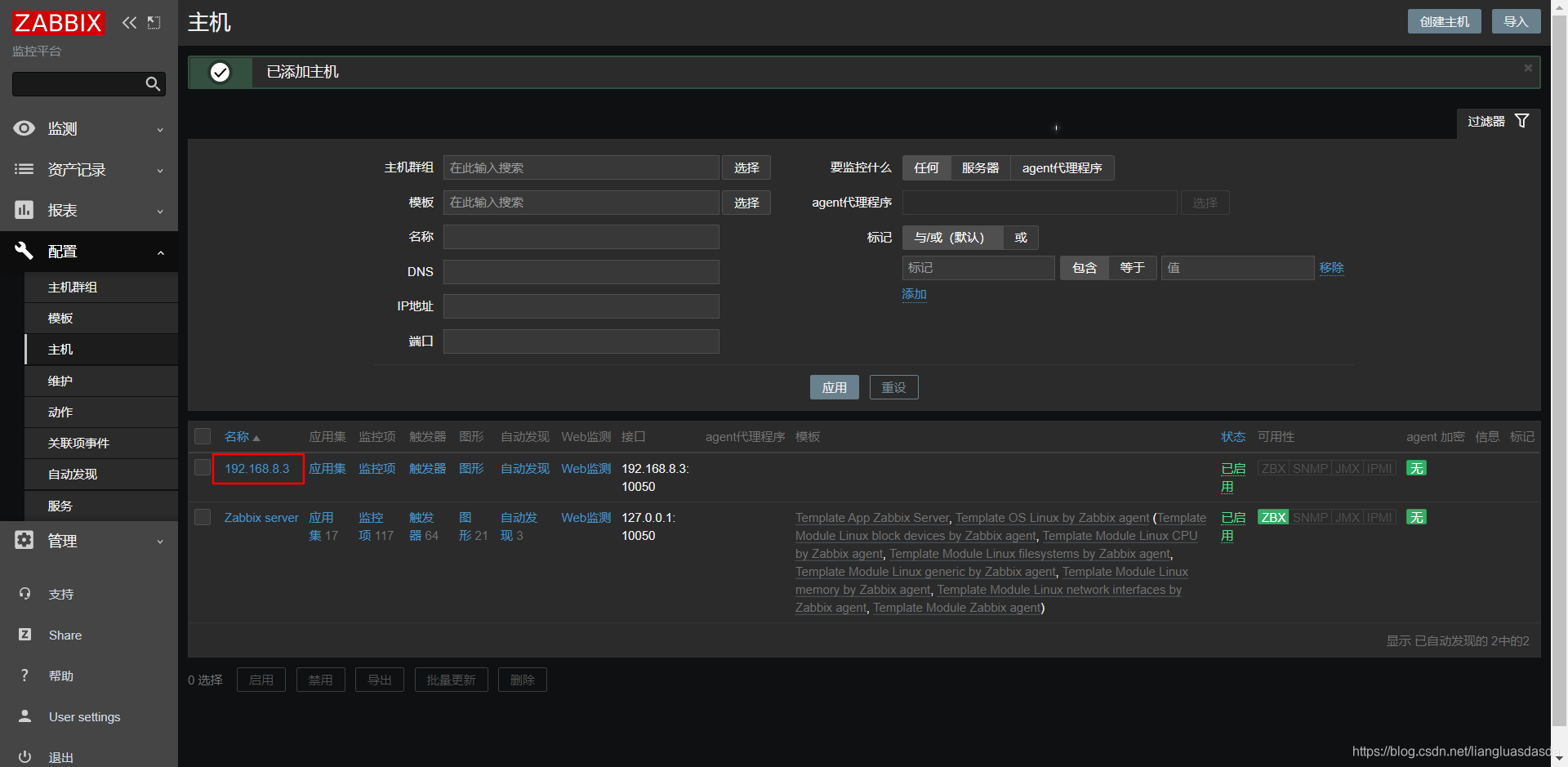The width and height of the screenshot is (1568, 767).
Task: Select 或 tag mode
Action: tap(1021, 237)
